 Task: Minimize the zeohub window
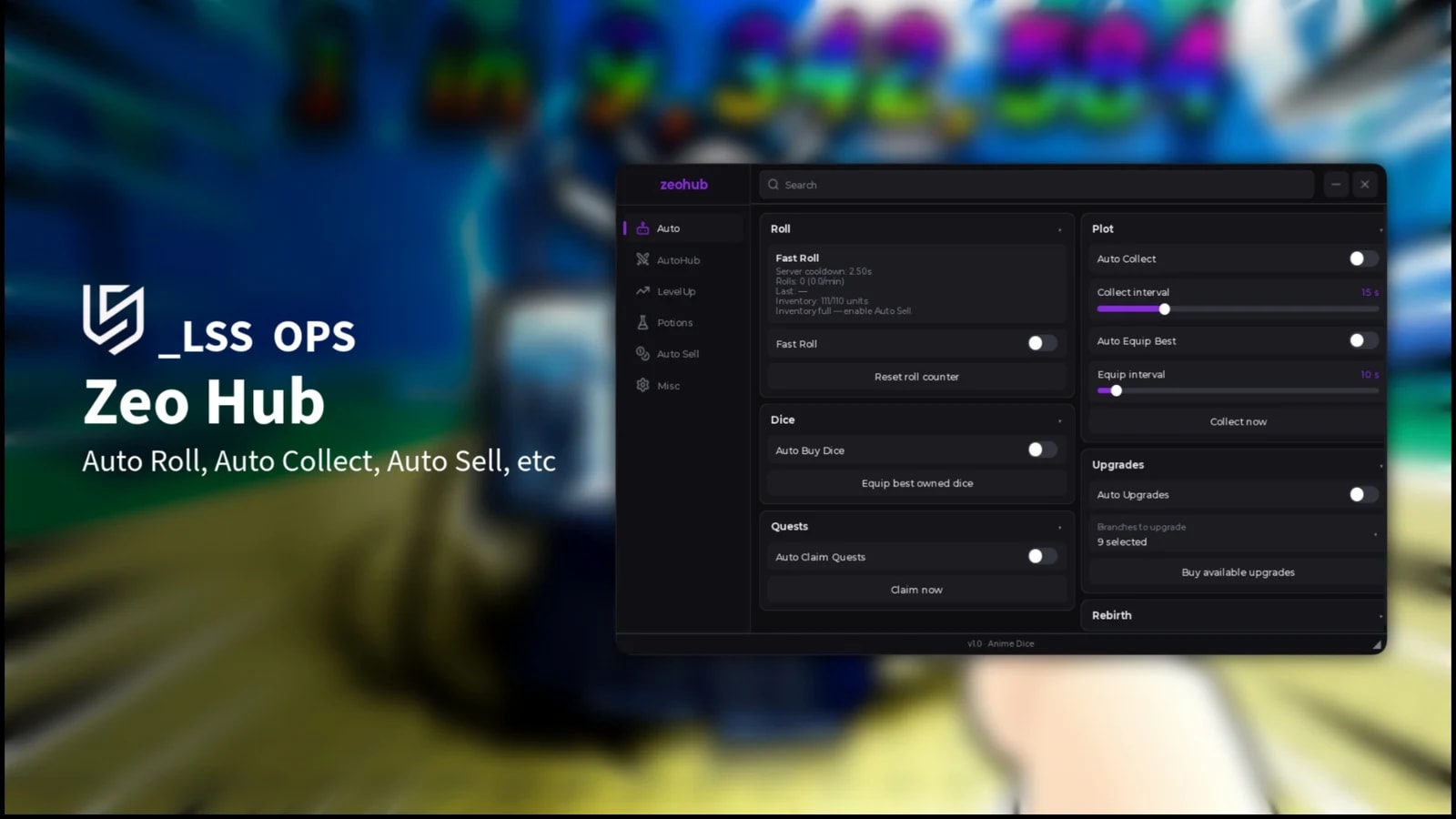pyautogui.click(x=1336, y=184)
